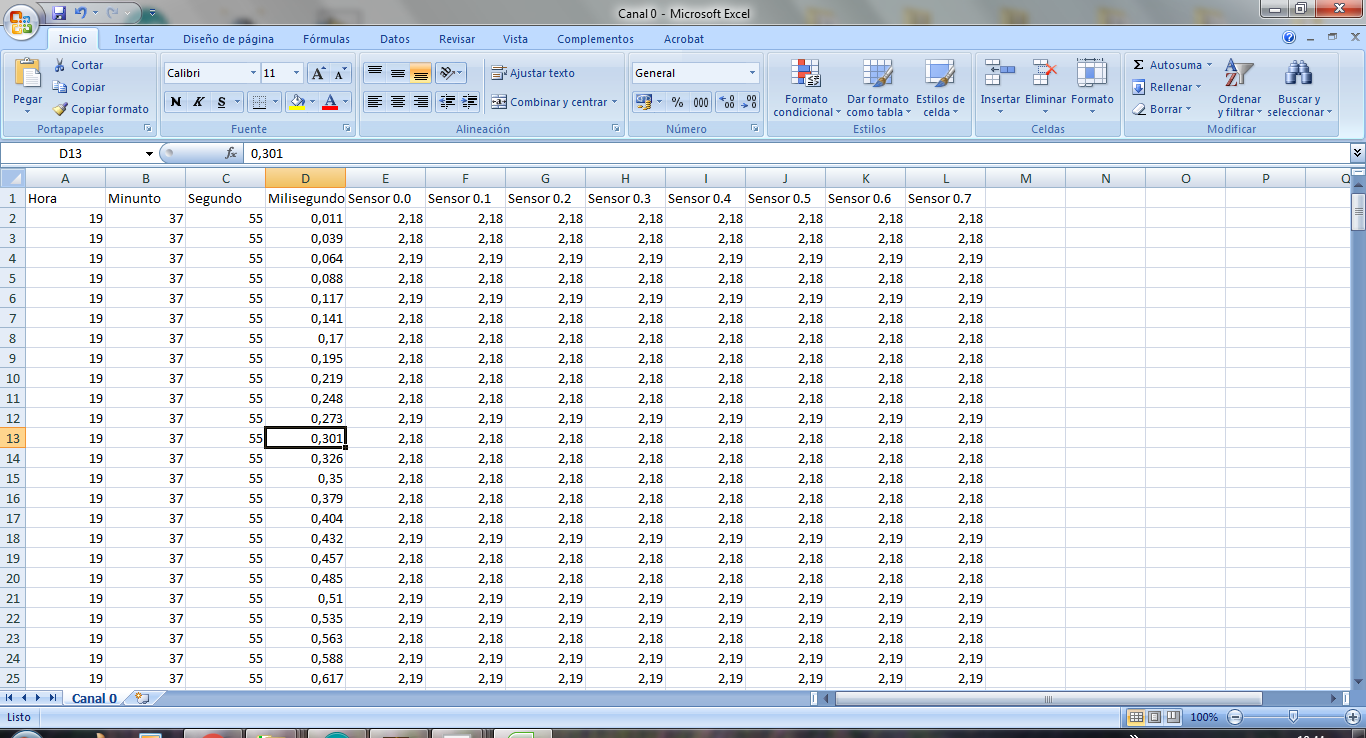
Task: Switch to the Insertar tab
Action: (x=134, y=39)
